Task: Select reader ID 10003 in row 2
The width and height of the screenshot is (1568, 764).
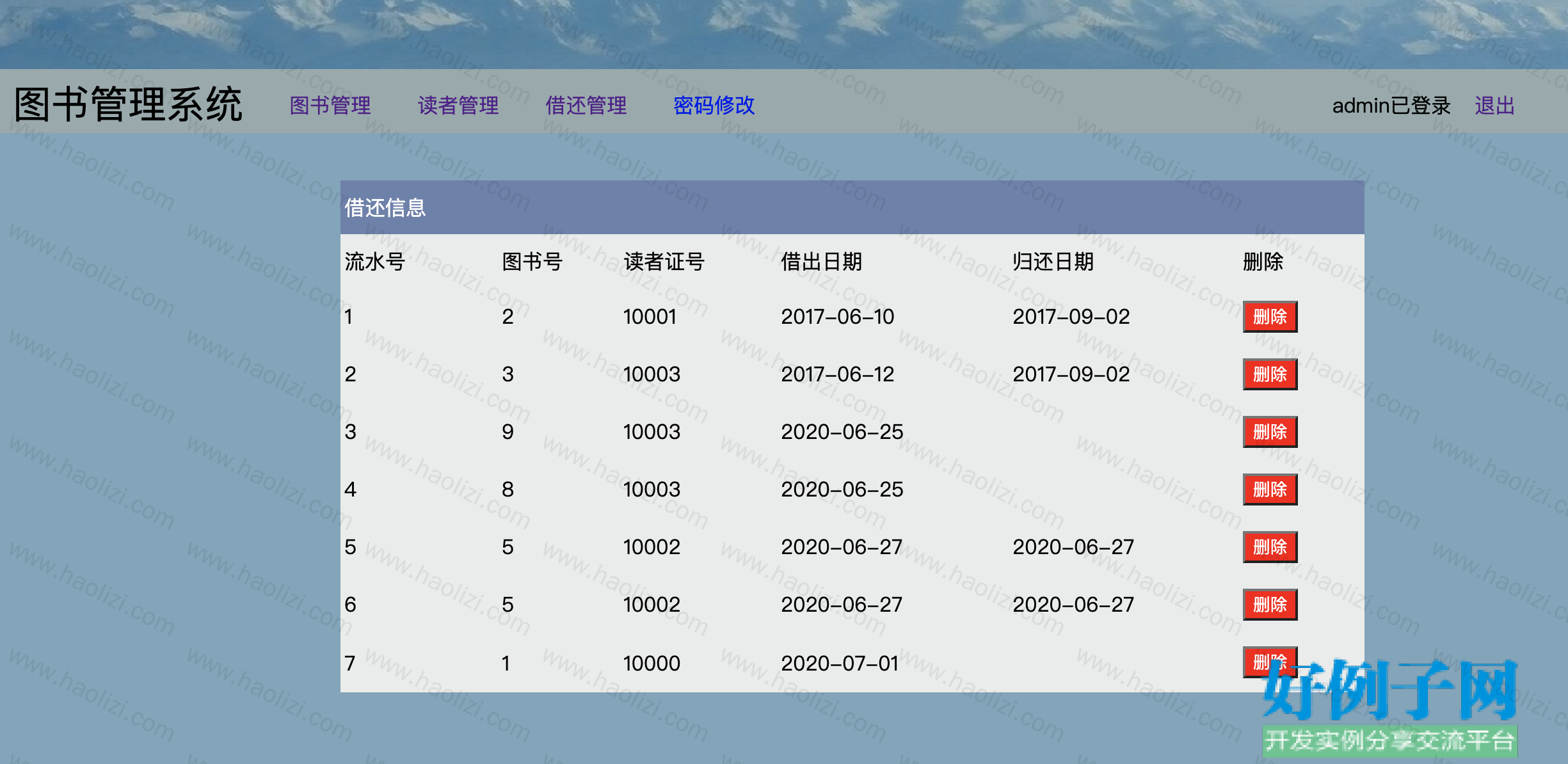Action: point(652,374)
